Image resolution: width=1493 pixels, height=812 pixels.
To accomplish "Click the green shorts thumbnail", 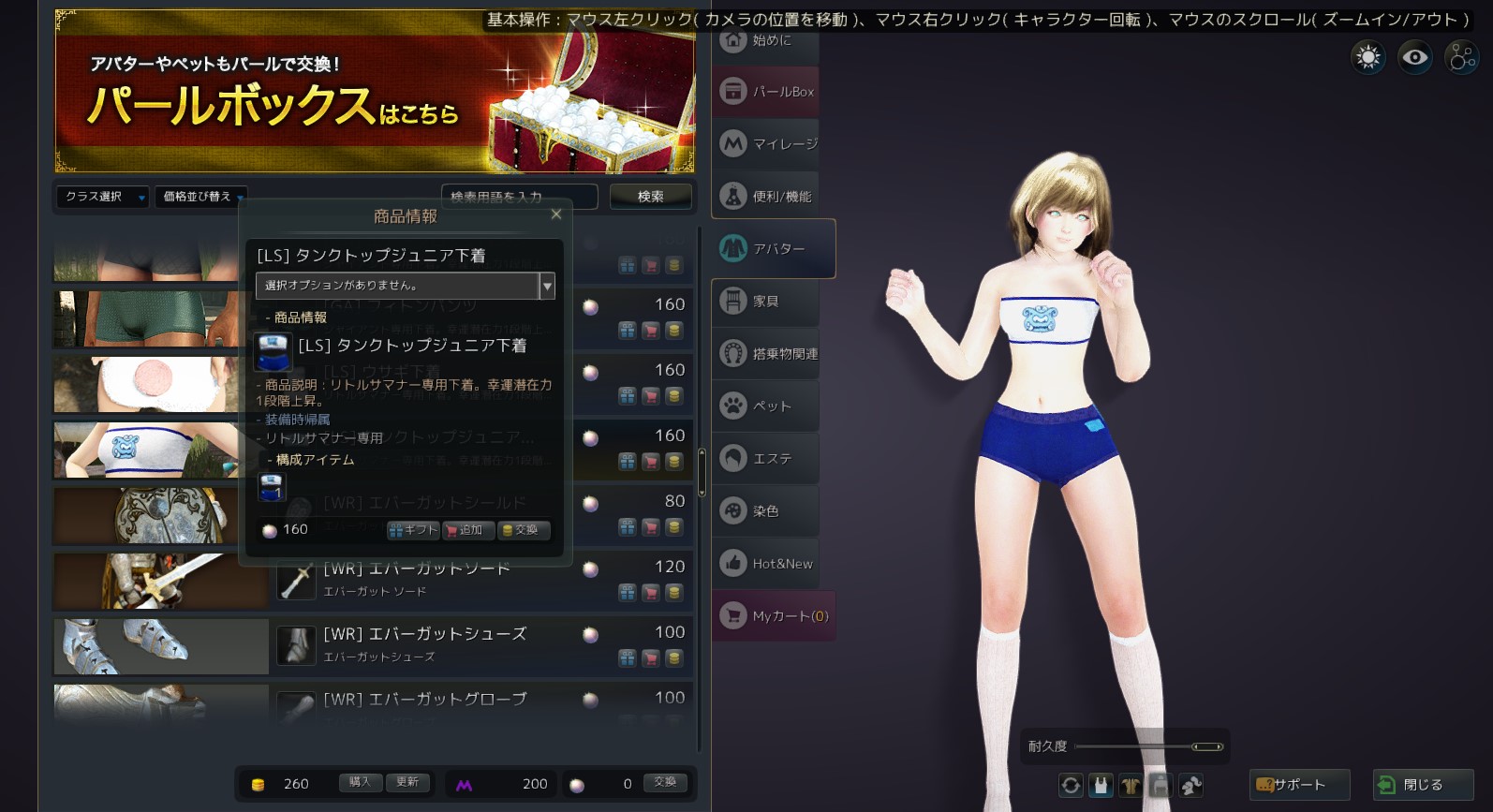I will tap(147, 319).
